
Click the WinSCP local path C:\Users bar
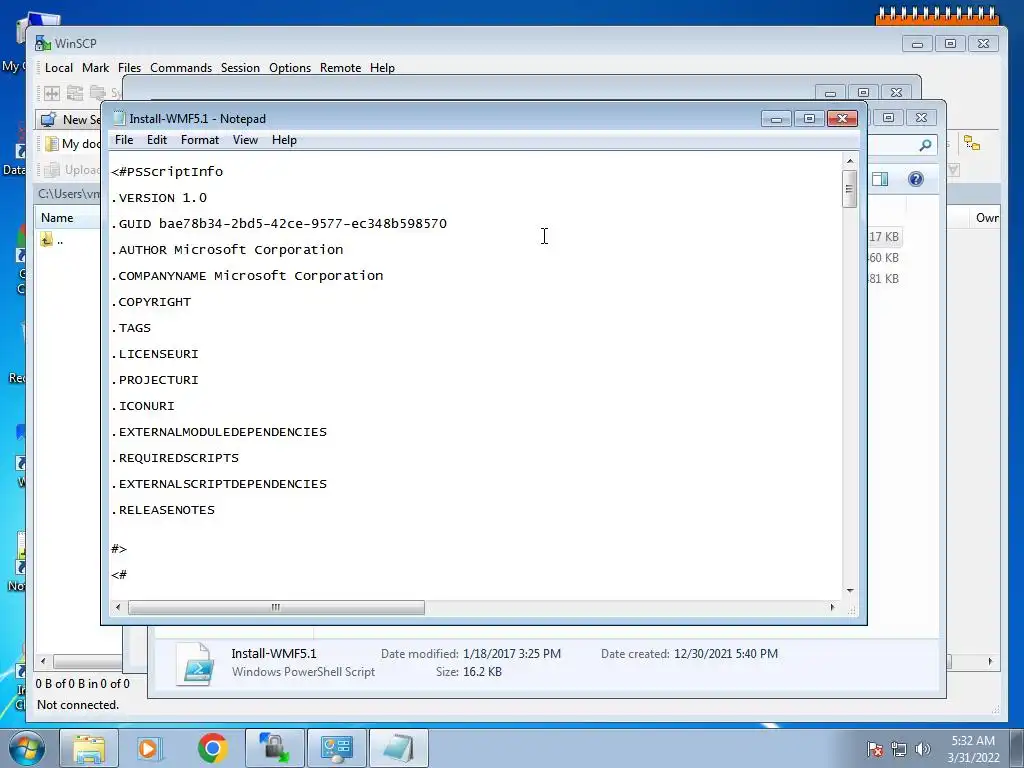pyautogui.click(x=69, y=194)
